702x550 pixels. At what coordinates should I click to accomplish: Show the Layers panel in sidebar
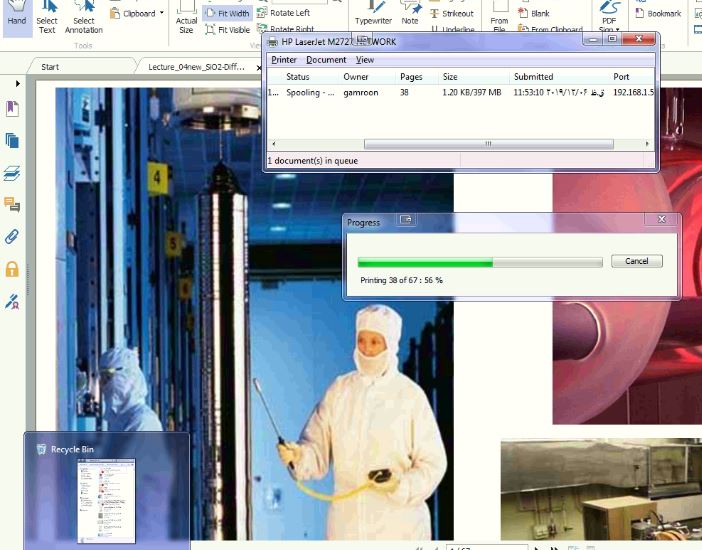pyautogui.click(x=12, y=173)
